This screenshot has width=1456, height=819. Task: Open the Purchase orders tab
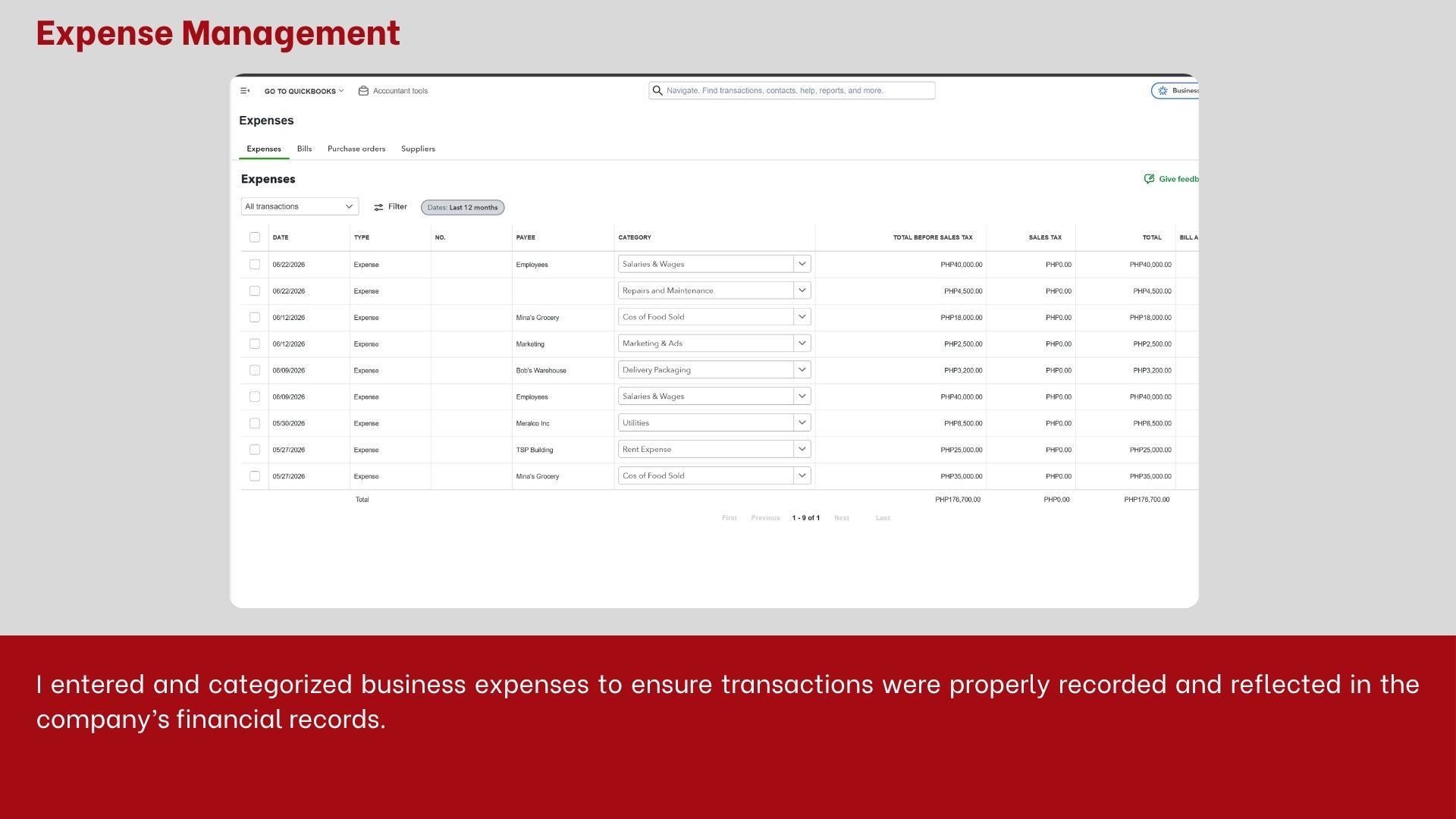(x=356, y=149)
